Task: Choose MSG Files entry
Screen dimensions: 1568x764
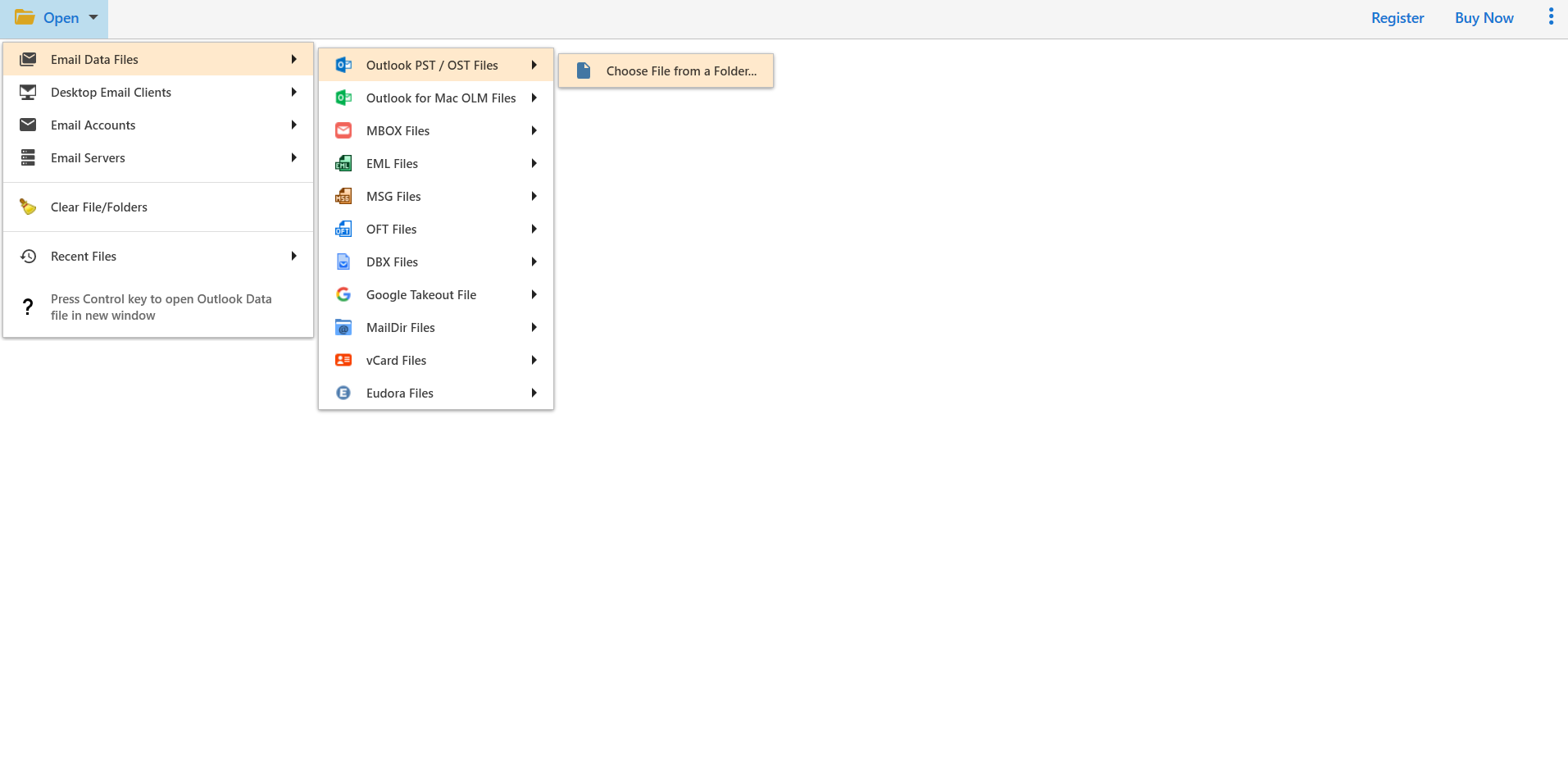Action: click(436, 196)
